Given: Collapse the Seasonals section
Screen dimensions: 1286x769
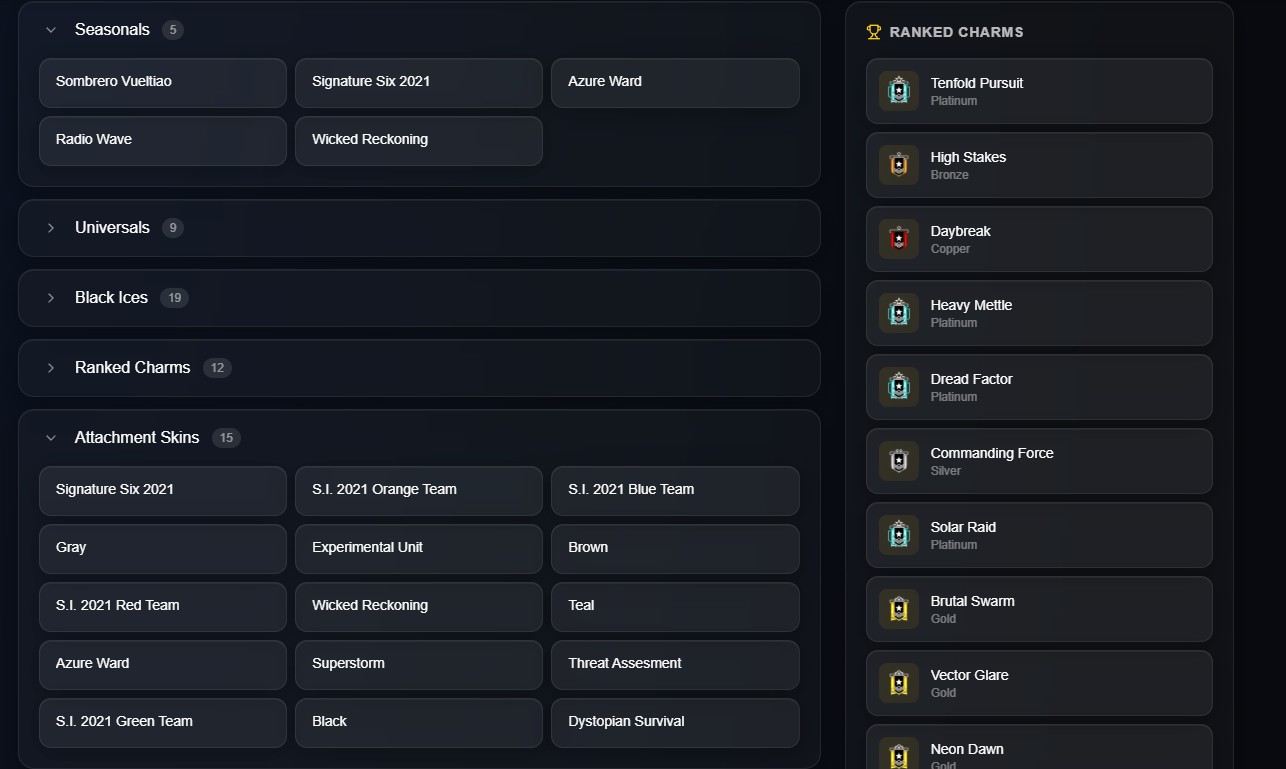Looking at the screenshot, I should coord(51,30).
